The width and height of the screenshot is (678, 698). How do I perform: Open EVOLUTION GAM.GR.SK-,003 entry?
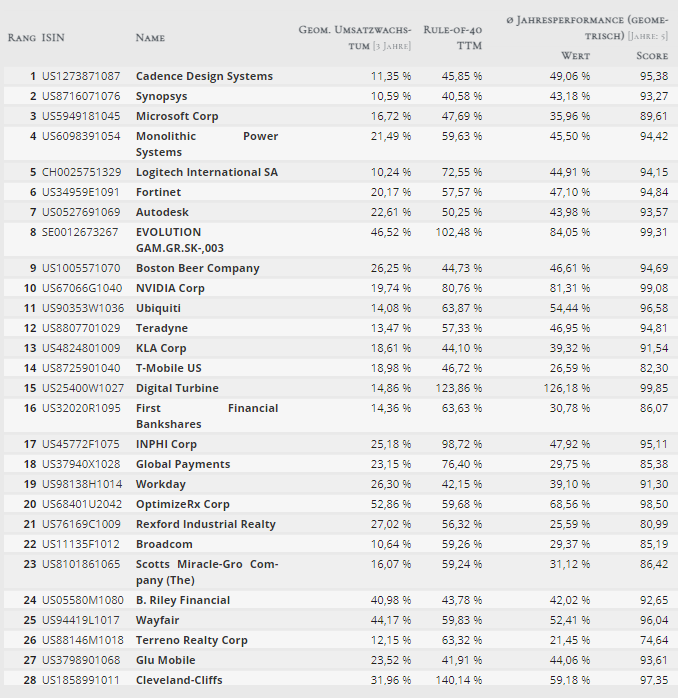click(x=180, y=240)
